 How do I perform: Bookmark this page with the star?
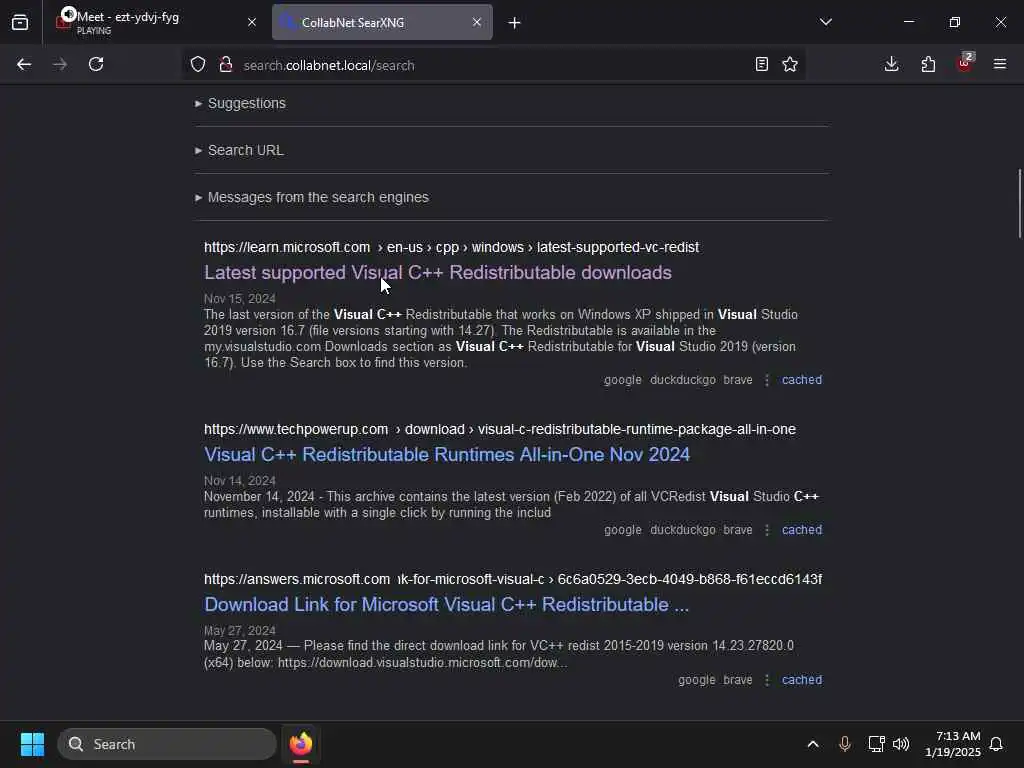(x=790, y=64)
